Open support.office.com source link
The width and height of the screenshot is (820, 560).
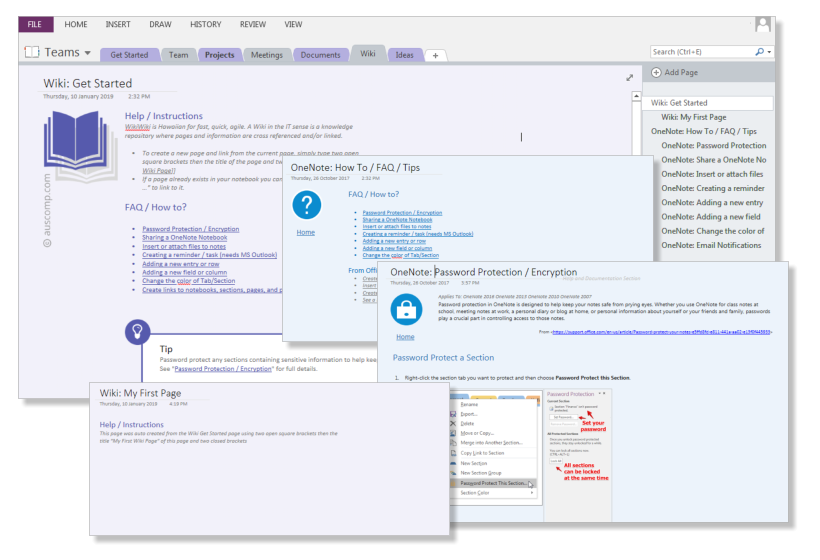(661, 332)
